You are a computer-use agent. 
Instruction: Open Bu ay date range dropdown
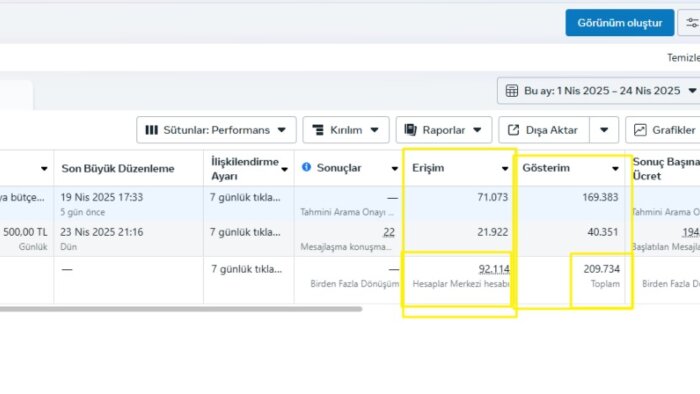[599, 91]
